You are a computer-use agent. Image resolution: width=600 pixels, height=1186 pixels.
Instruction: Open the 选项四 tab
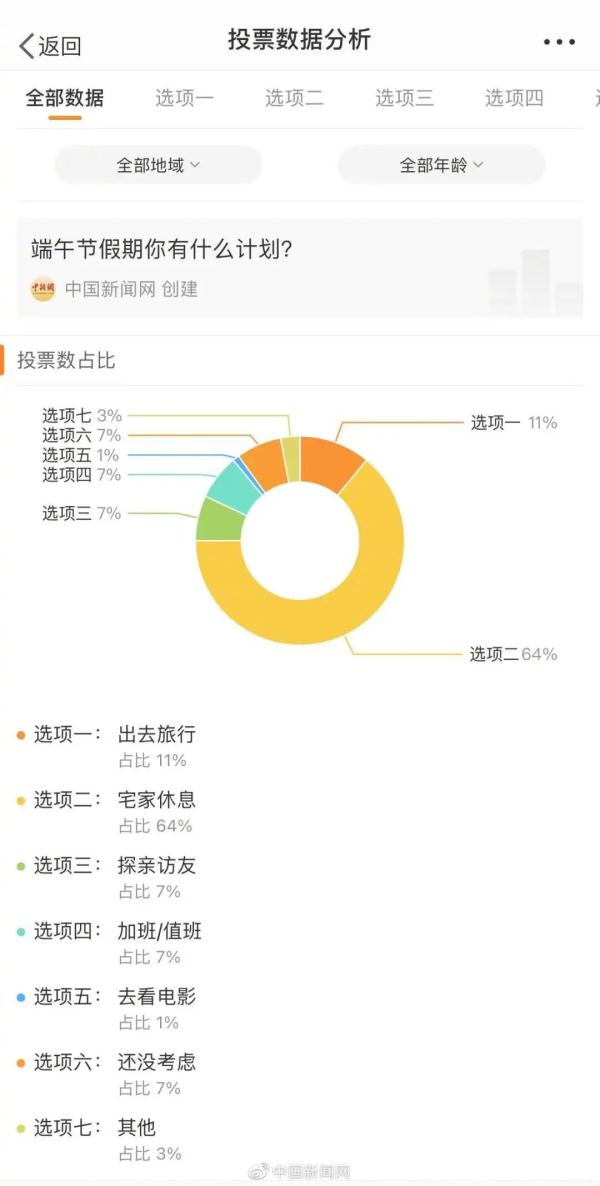pos(512,99)
